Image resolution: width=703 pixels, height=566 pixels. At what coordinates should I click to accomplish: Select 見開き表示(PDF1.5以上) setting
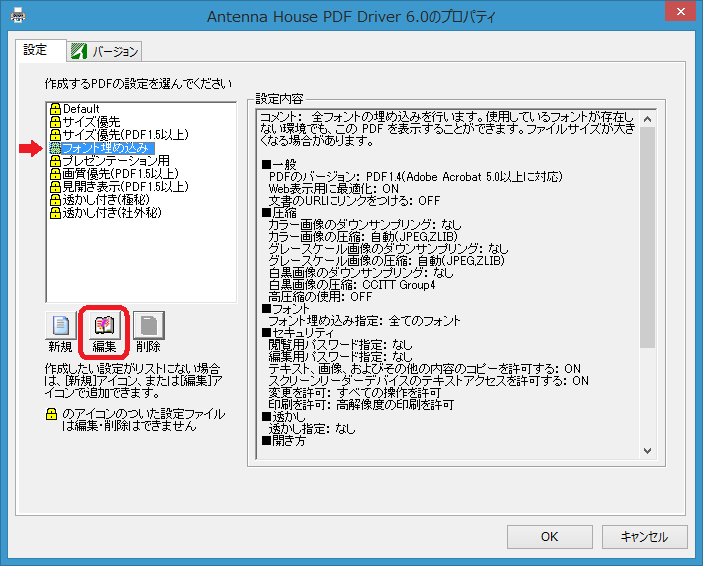126,187
